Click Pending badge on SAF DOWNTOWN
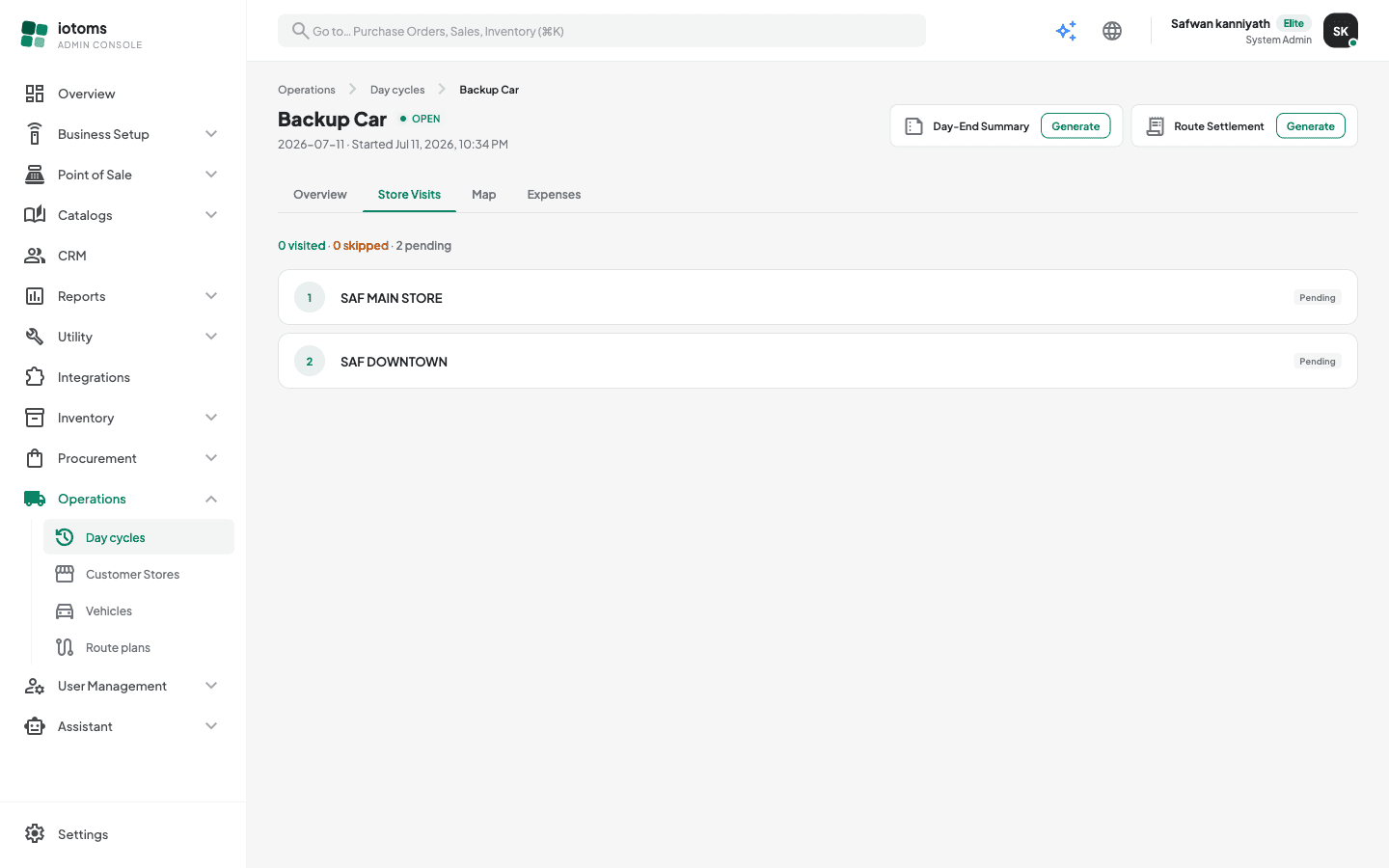 [1317, 362]
